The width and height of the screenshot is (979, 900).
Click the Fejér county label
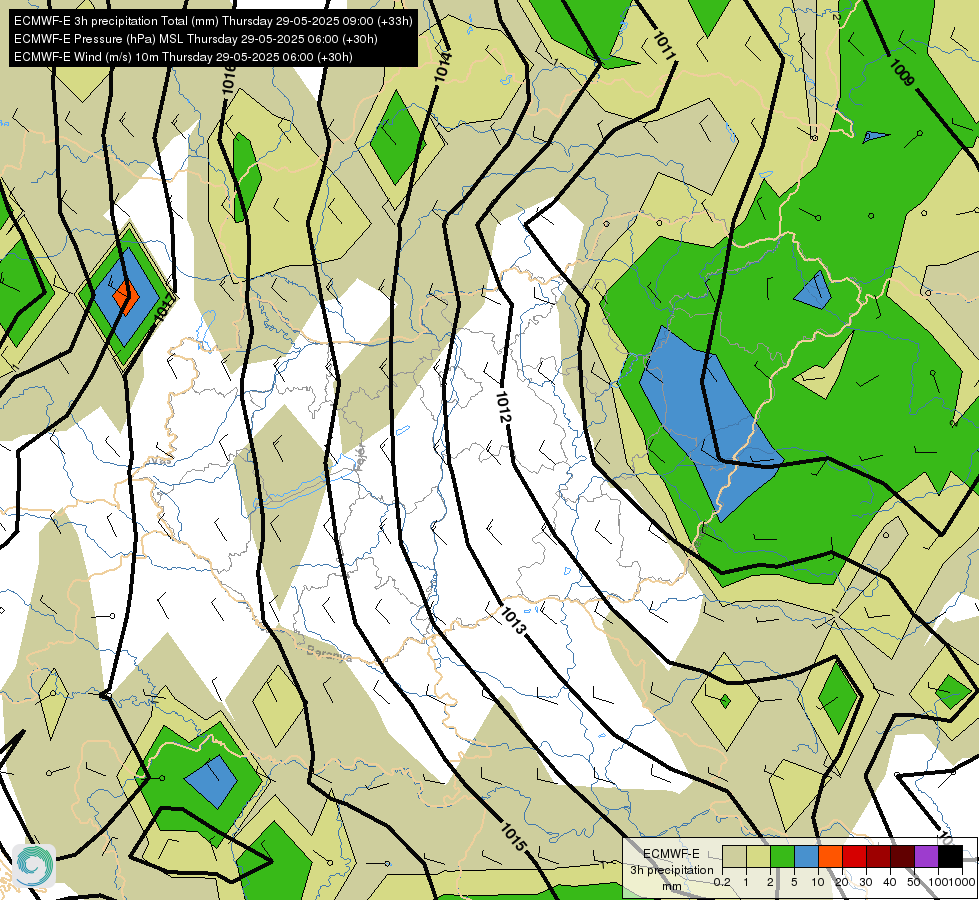click(360, 455)
